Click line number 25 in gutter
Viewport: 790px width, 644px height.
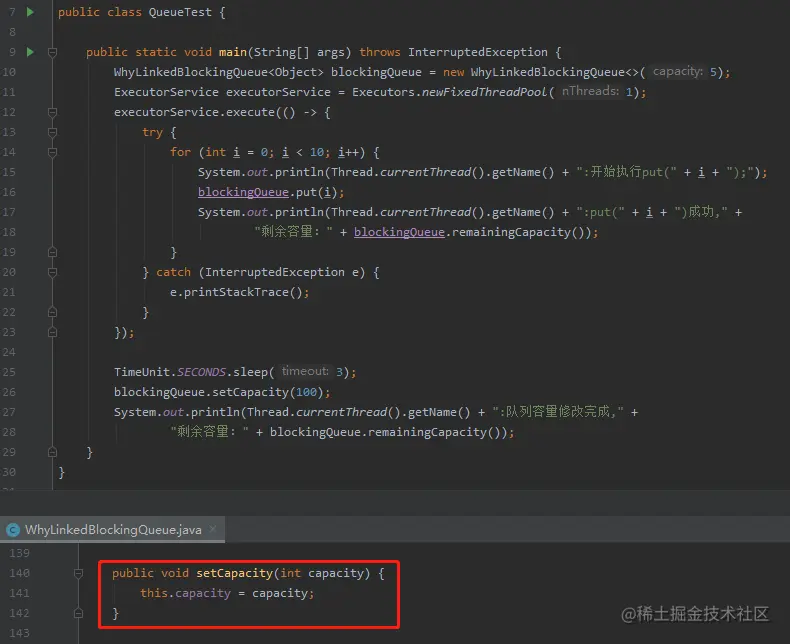(9, 372)
